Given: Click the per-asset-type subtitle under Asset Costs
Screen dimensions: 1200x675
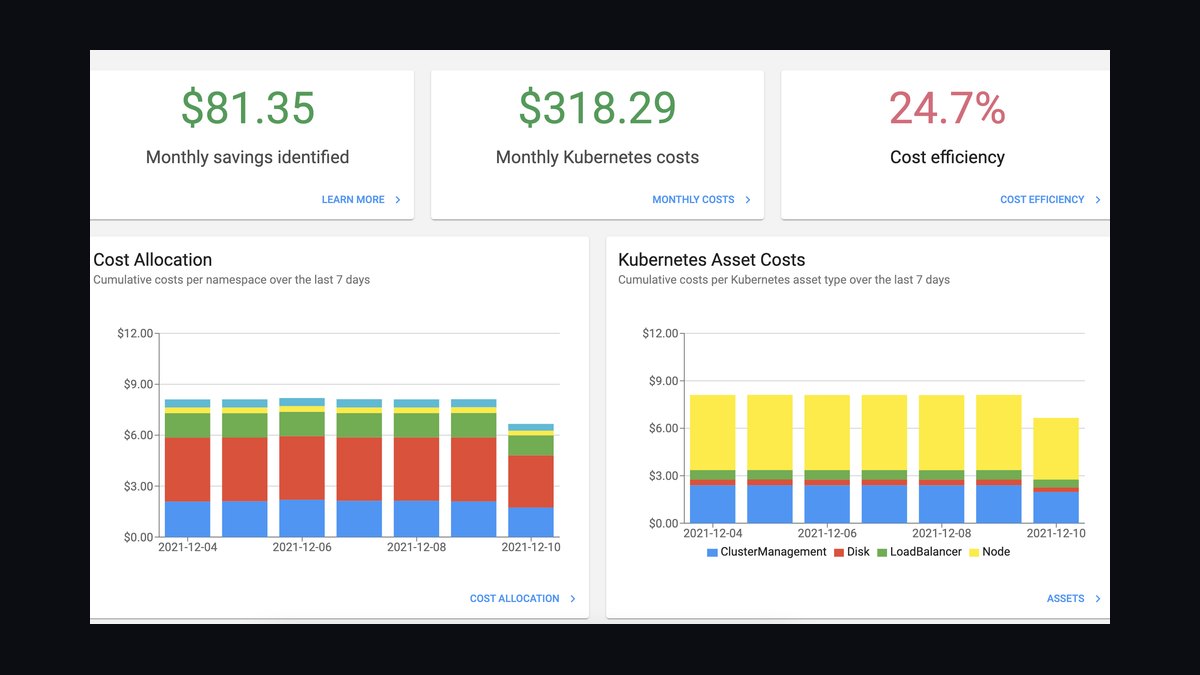Looking at the screenshot, I should click(x=784, y=280).
